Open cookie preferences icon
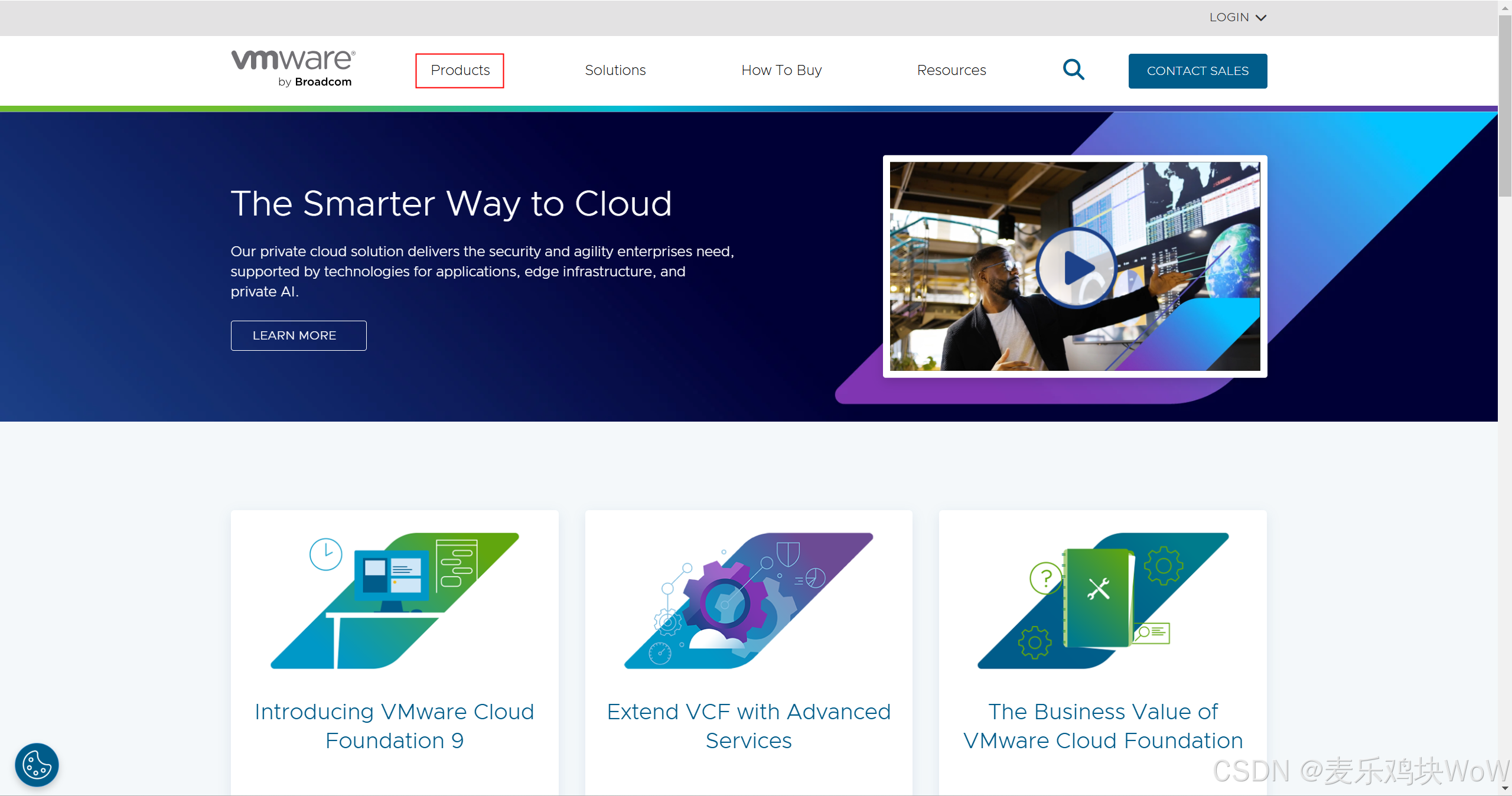Screen dimensions: 1512x796 point(37,765)
